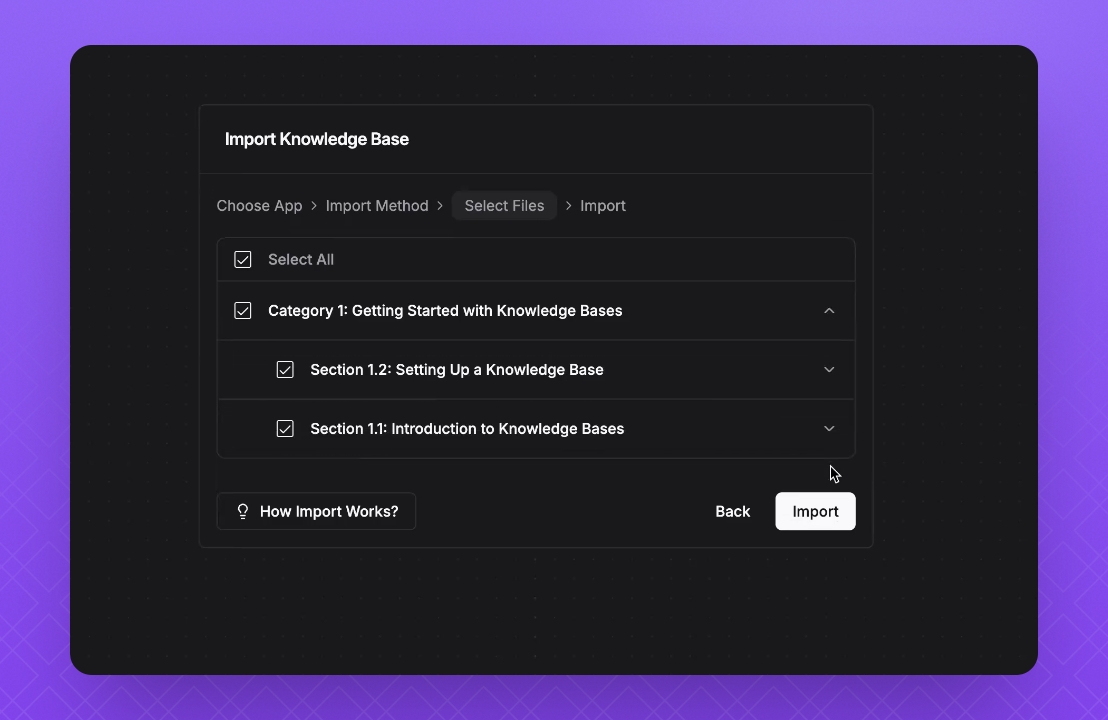Image resolution: width=1108 pixels, height=720 pixels.
Task: Expand Section 1.1 using its chevron
Action: coord(829,429)
